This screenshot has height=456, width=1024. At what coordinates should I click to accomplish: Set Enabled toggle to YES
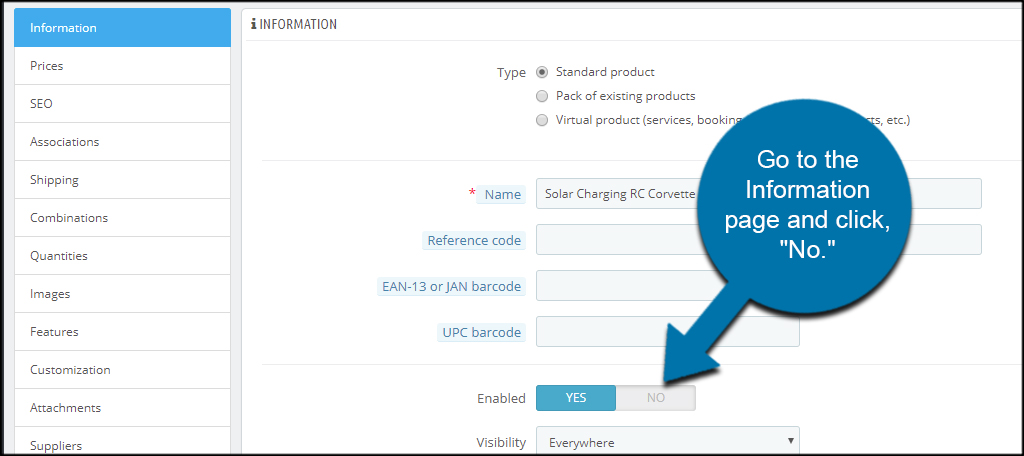pos(576,398)
